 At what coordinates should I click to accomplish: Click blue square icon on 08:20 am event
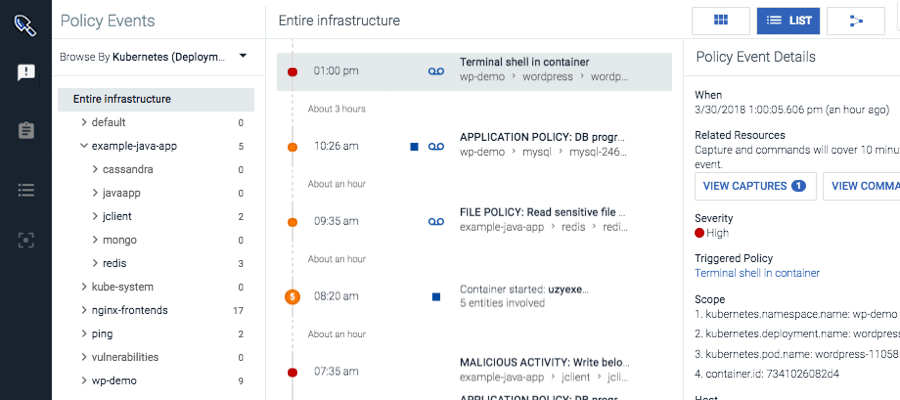pyautogui.click(x=436, y=297)
